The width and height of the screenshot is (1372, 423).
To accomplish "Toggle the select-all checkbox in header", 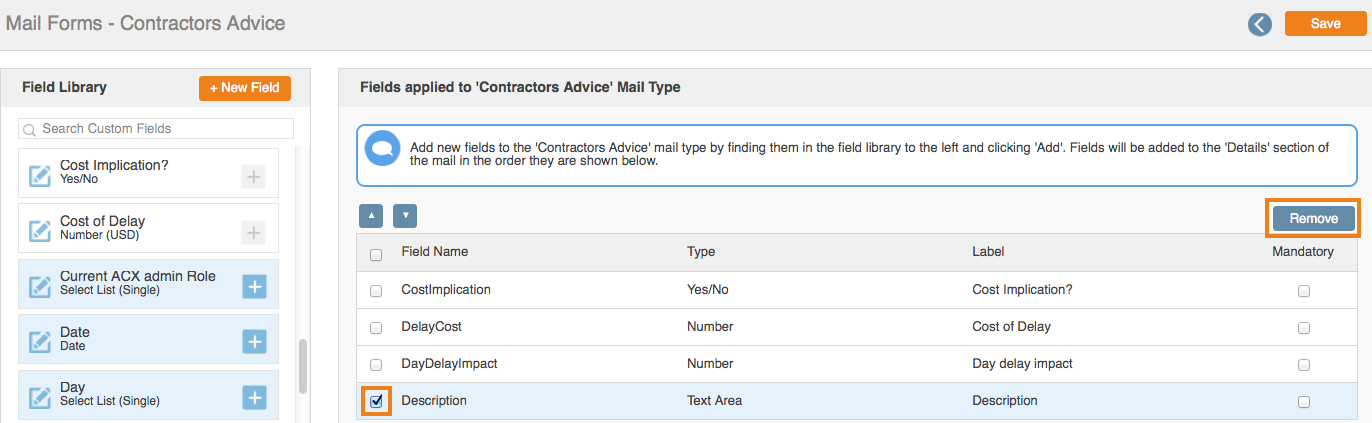I will tap(376, 255).
